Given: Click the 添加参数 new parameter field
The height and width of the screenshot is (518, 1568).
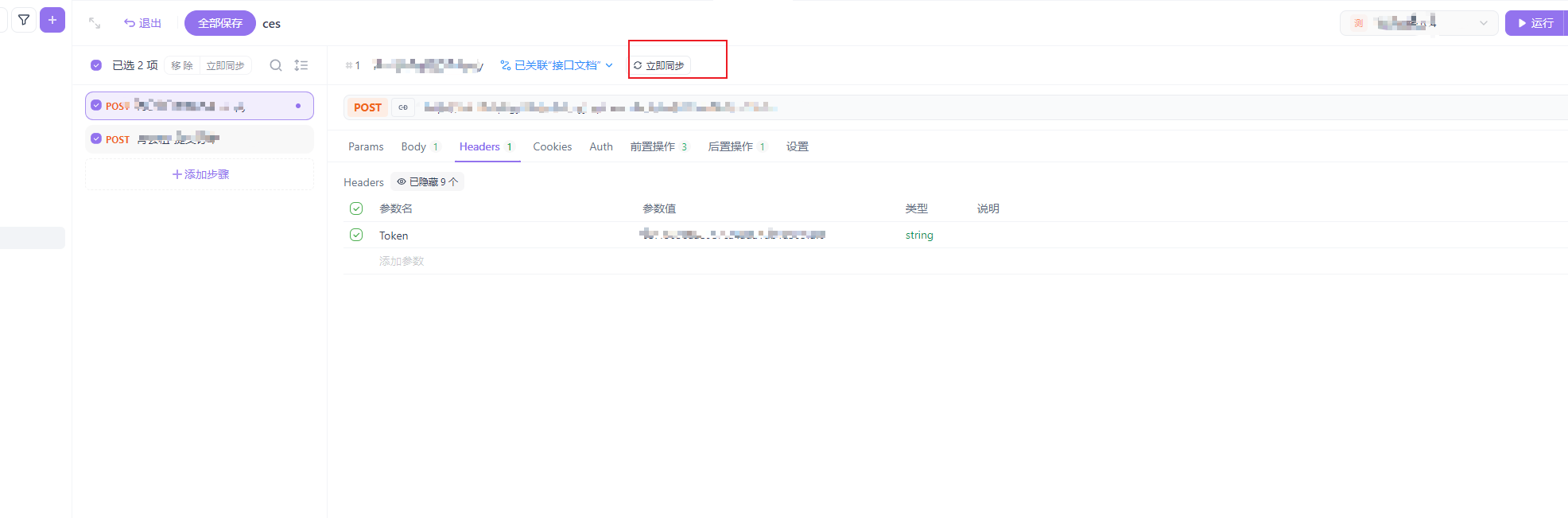Looking at the screenshot, I should (x=402, y=261).
